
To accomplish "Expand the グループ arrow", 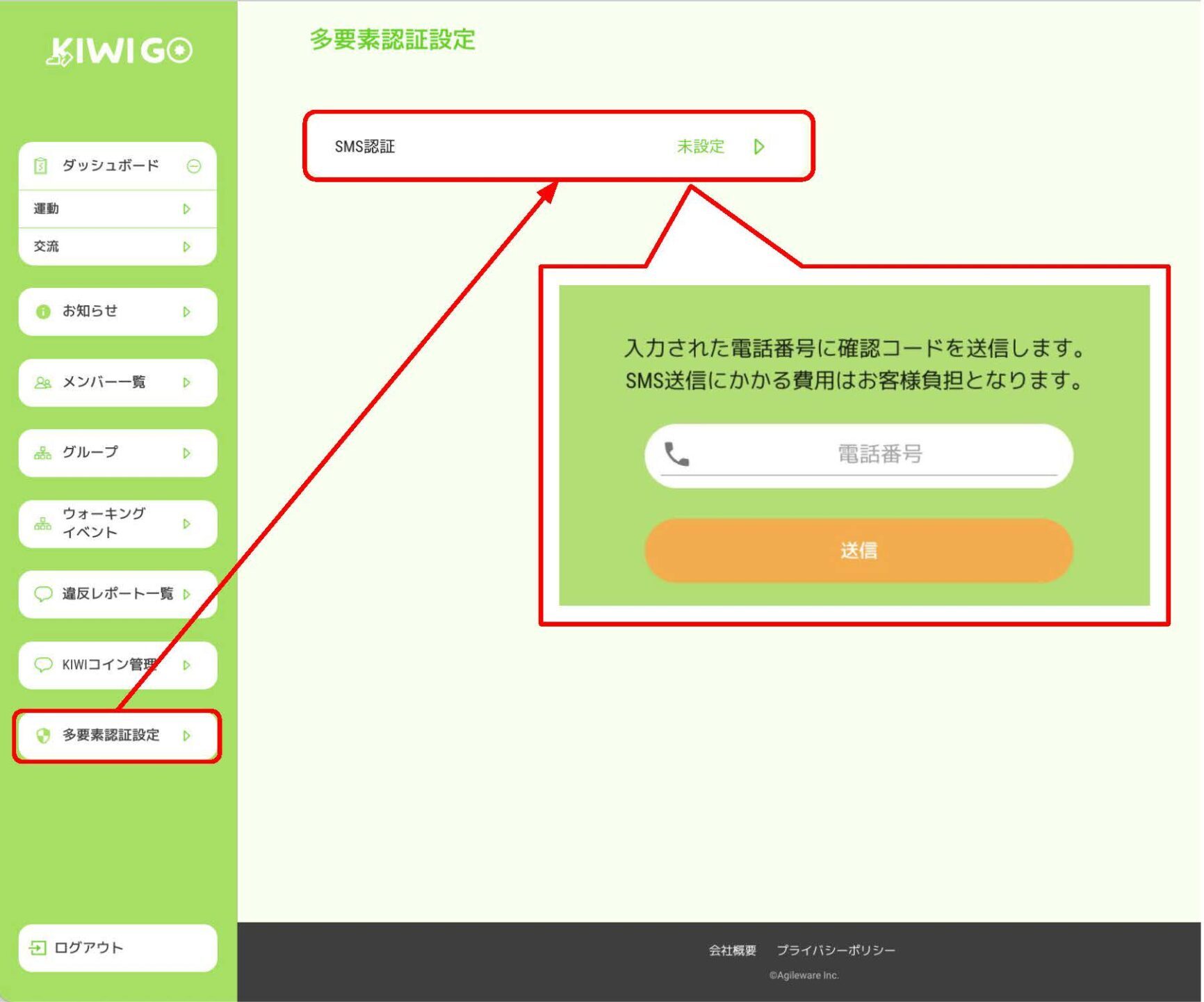I will pyautogui.click(x=186, y=453).
